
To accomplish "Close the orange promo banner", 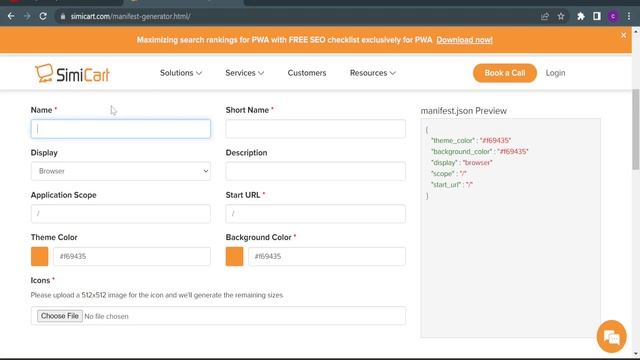I will click(x=623, y=36).
